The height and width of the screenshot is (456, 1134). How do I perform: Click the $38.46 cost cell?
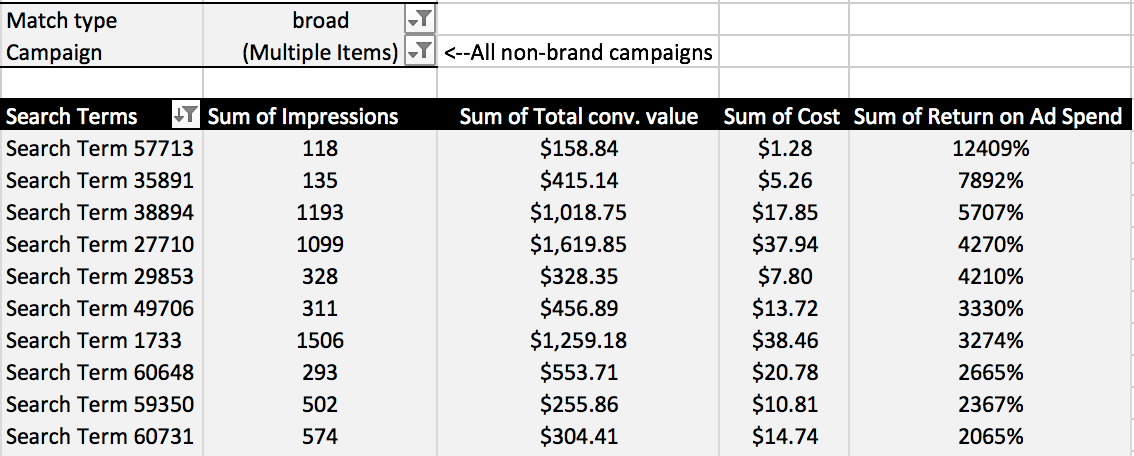click(x=784, y=340)
